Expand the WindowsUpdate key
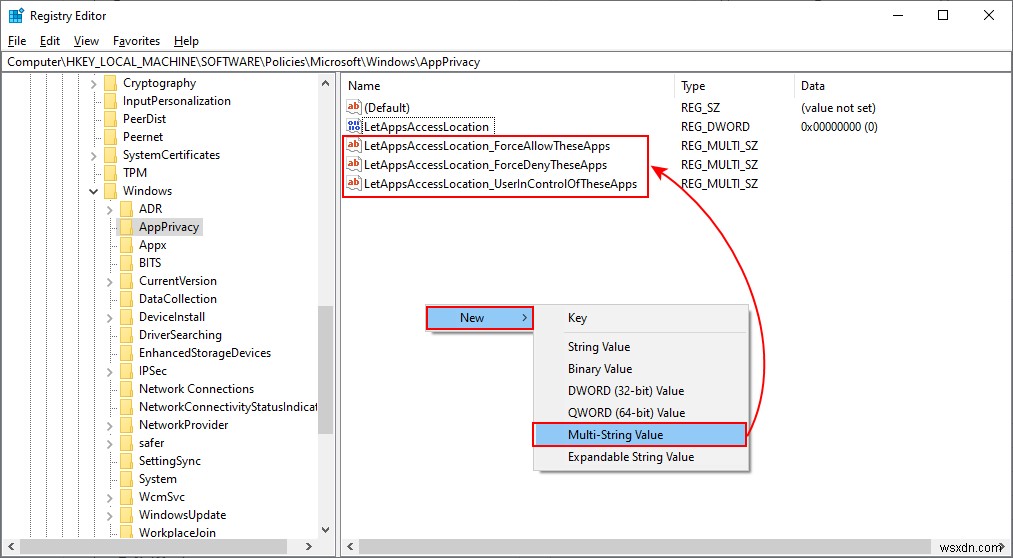The height and width of the screenshot is (558, 1013). [x=110, y=515]
